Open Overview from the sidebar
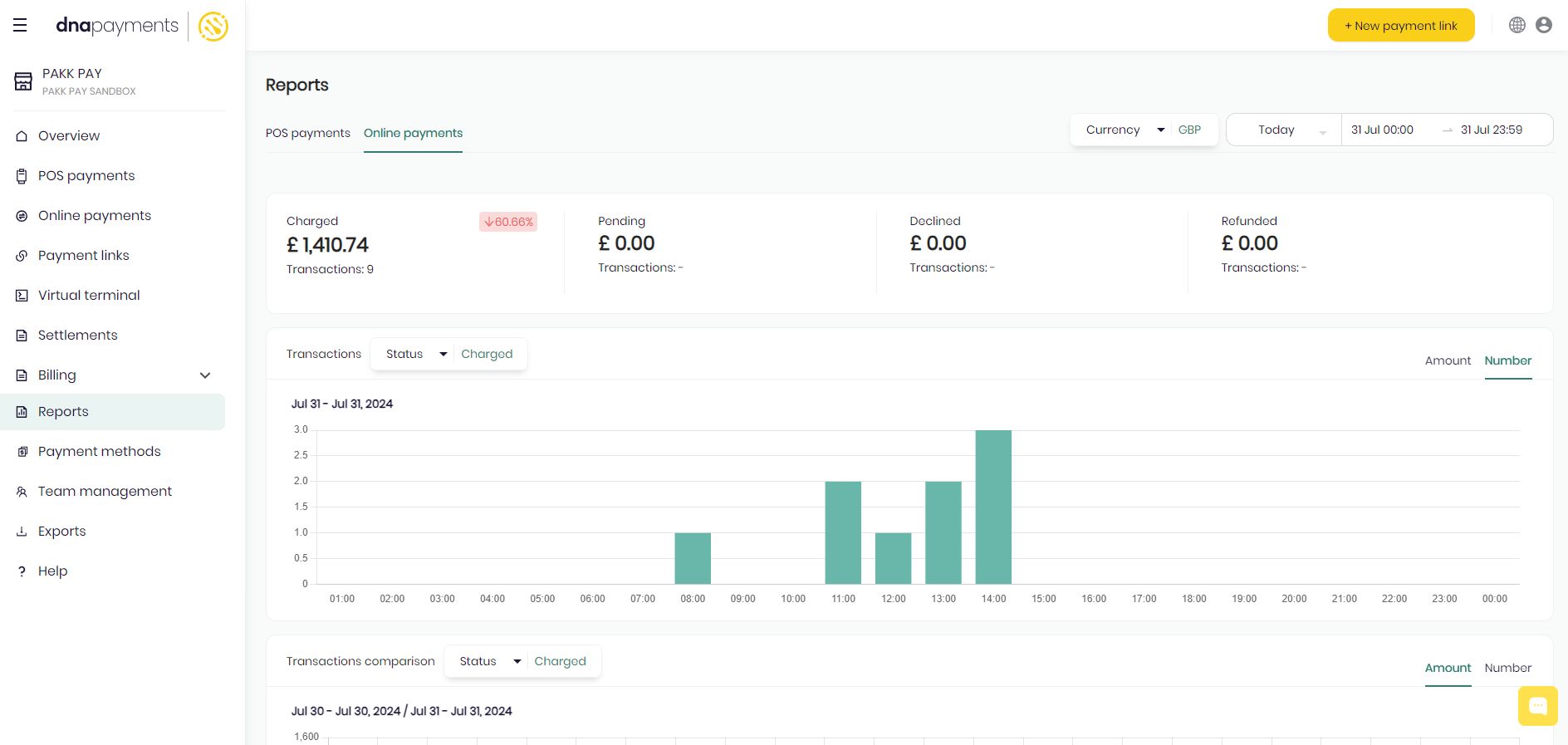Viewport: 1568px width, 745px height. click(x=69, y=136)
